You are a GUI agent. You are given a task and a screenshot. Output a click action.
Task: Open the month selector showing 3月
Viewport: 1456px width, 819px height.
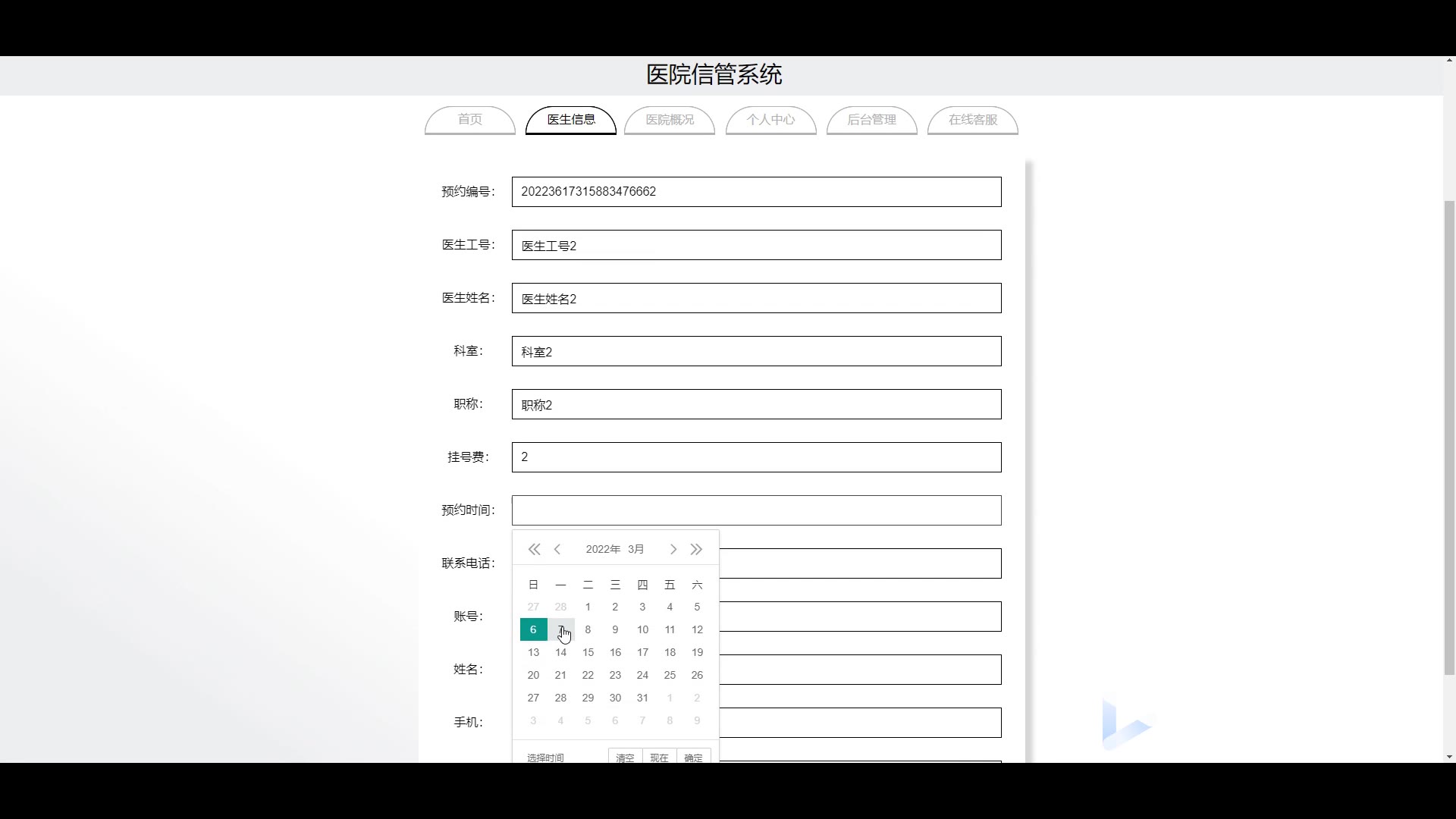(635, 549)
